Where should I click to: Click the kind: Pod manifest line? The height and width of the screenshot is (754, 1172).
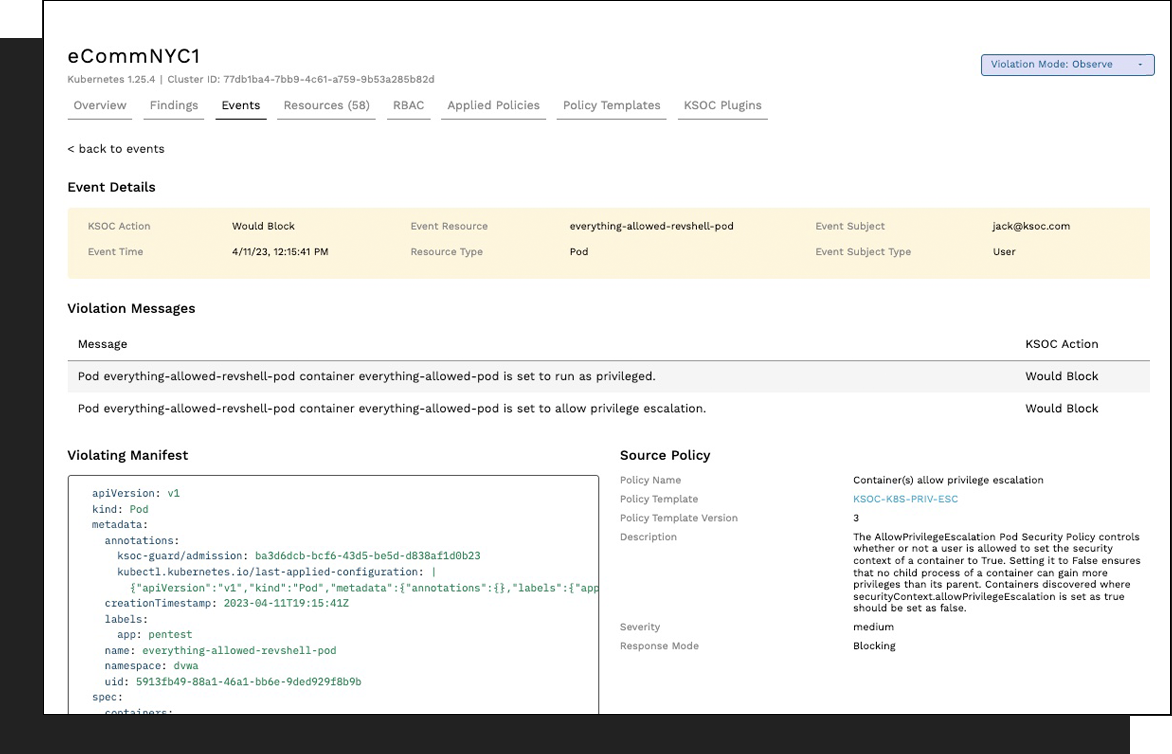point(120,509)
